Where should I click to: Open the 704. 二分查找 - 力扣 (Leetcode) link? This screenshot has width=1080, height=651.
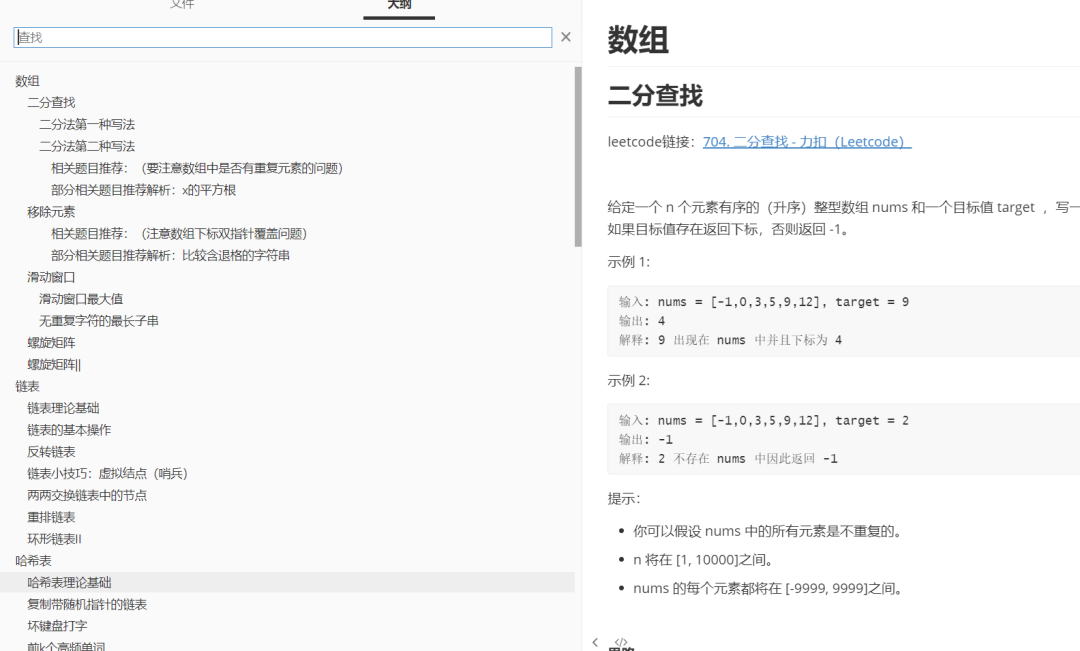807,142
